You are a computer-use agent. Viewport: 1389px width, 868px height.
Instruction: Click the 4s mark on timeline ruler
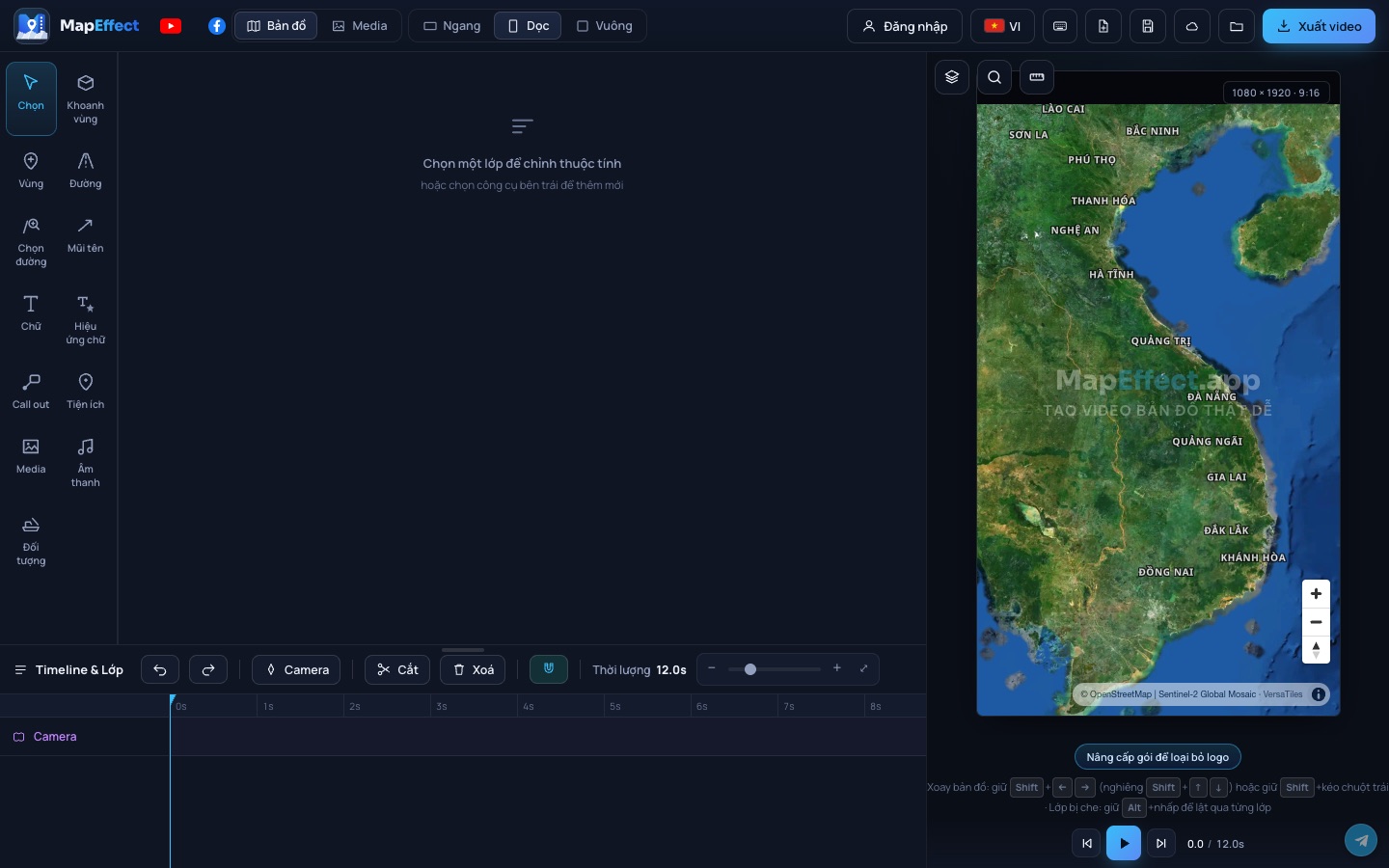529,707
